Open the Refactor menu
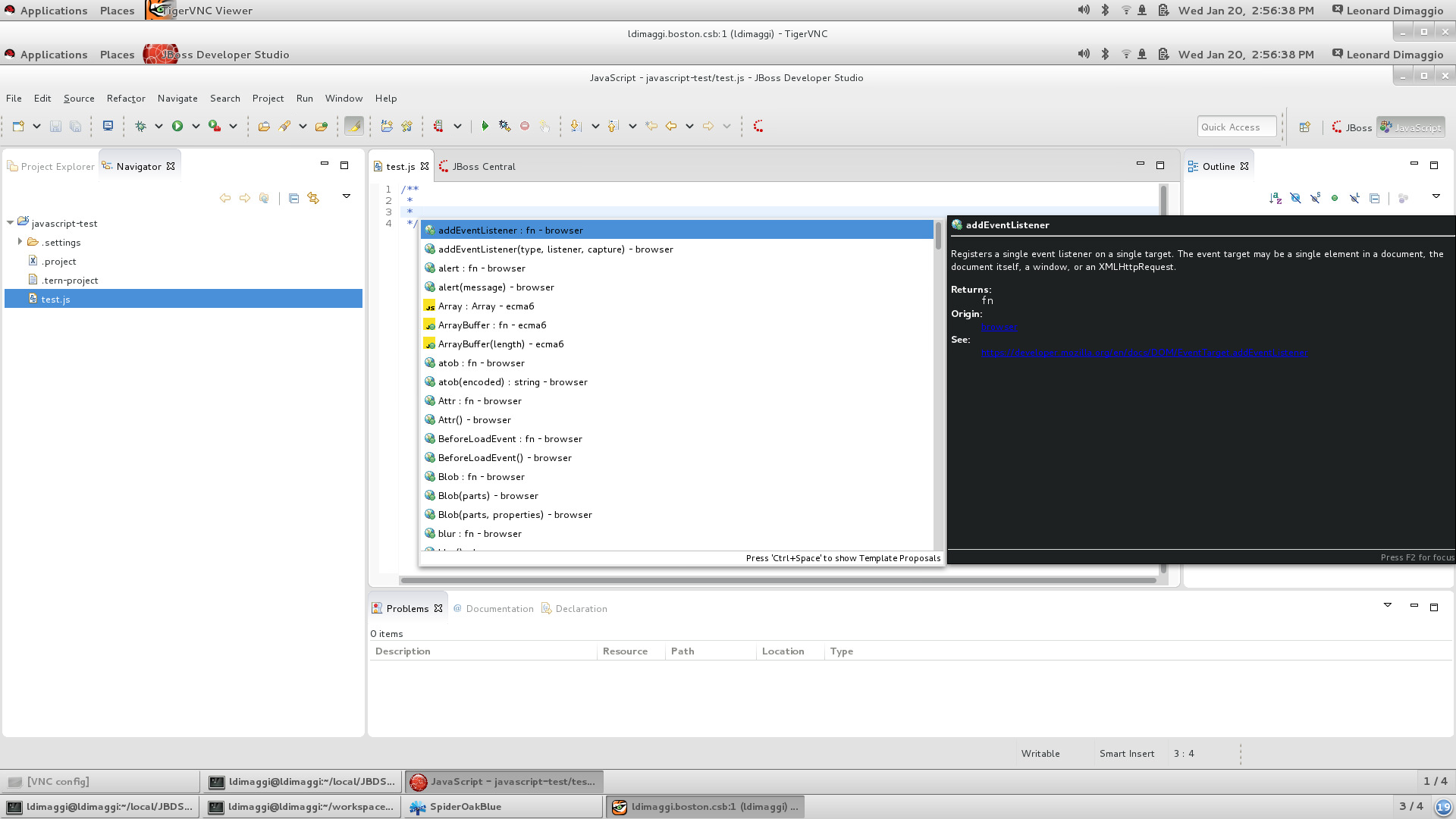The width and height of the screenshot is (1456, 819). (x=126, y=99)
